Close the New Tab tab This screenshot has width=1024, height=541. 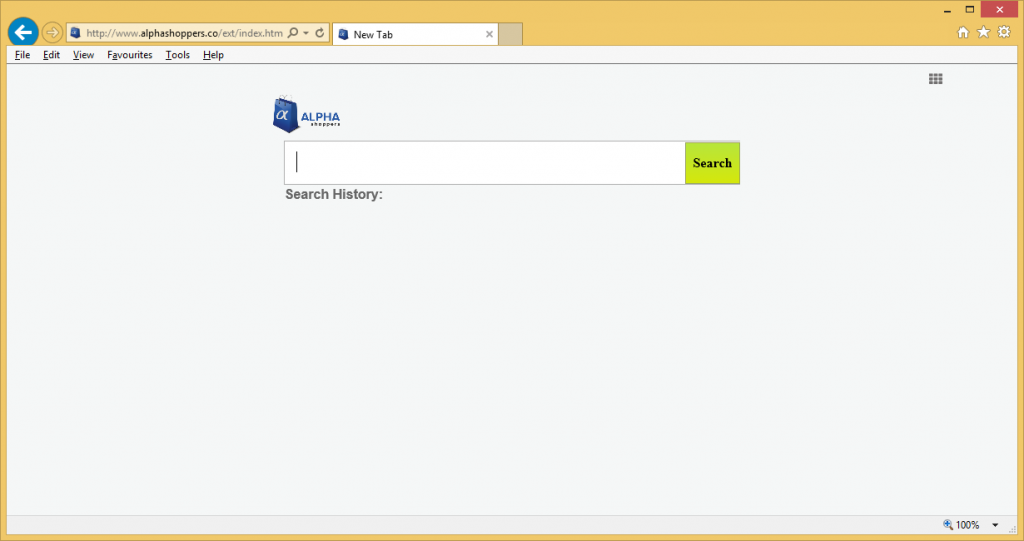pyautogui.click(x=489, y=34)
